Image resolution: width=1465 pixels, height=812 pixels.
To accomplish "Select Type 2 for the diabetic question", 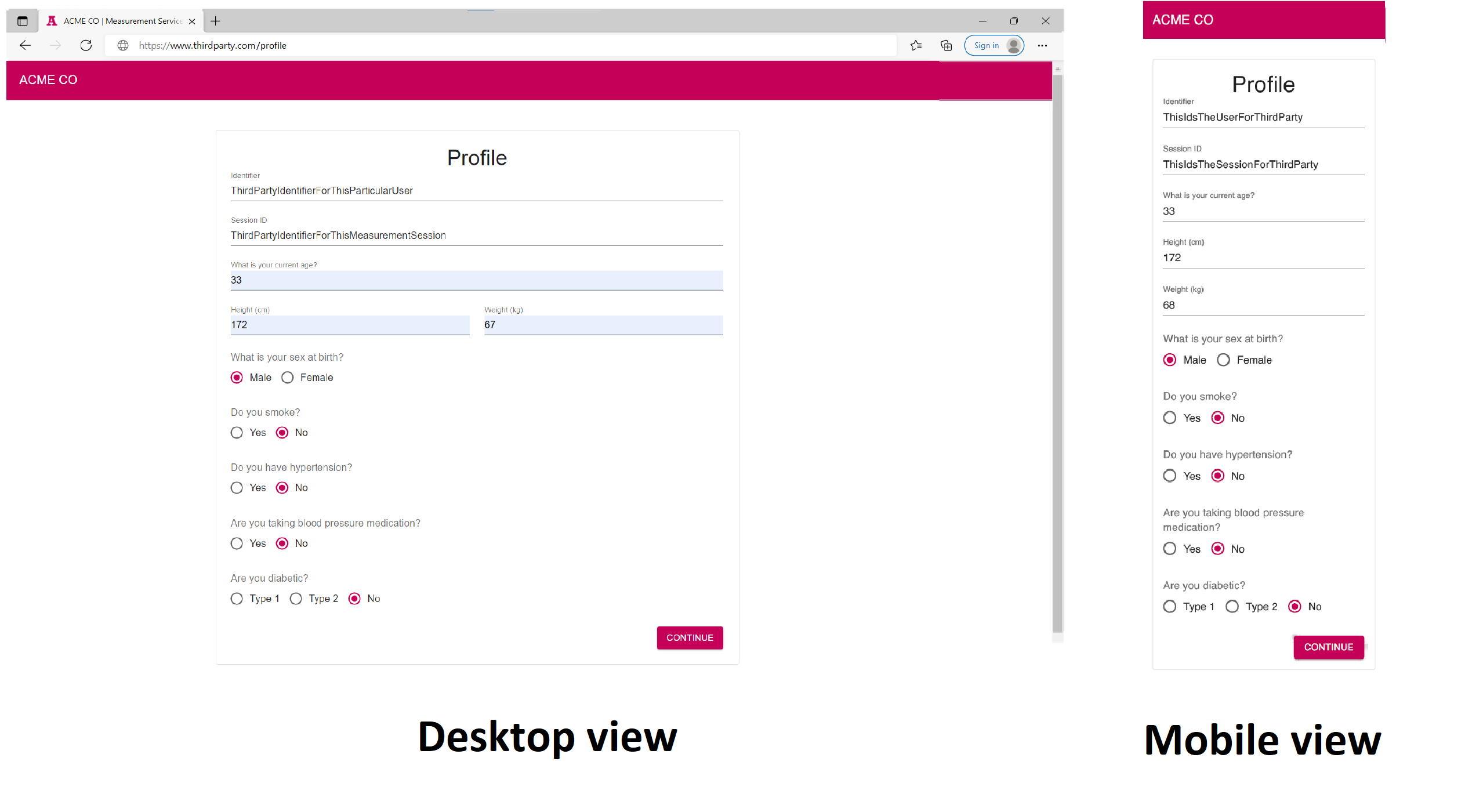I will point(296,598).
